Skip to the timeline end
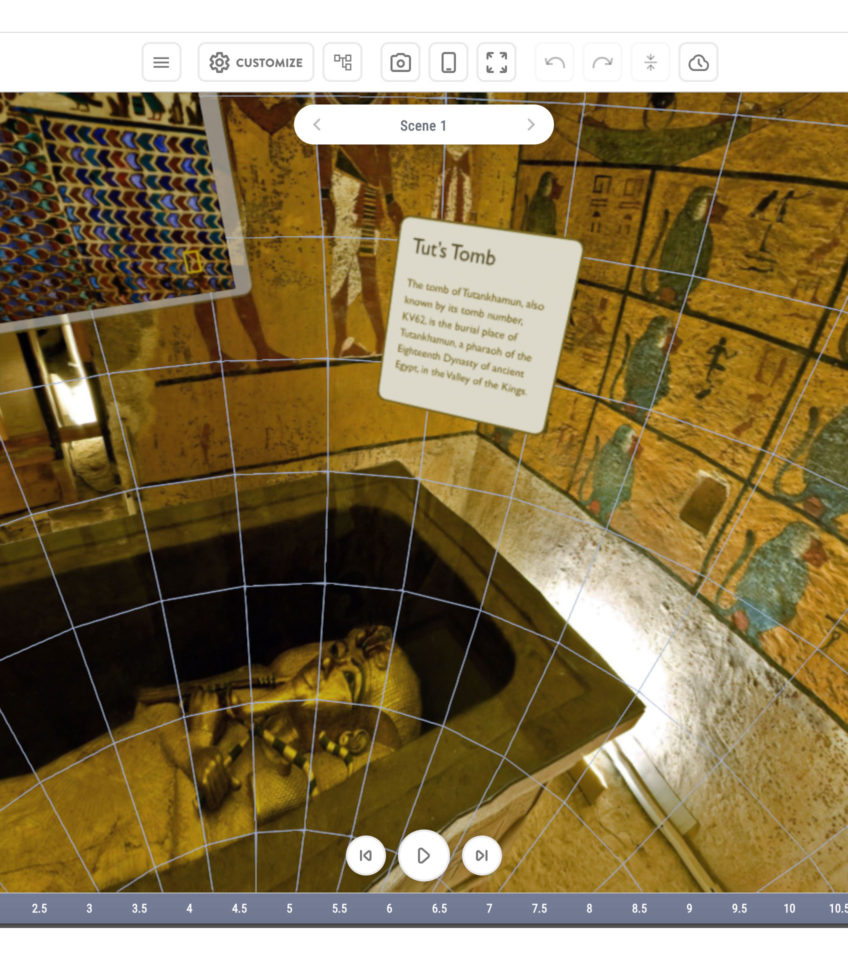 pos(482,855)
